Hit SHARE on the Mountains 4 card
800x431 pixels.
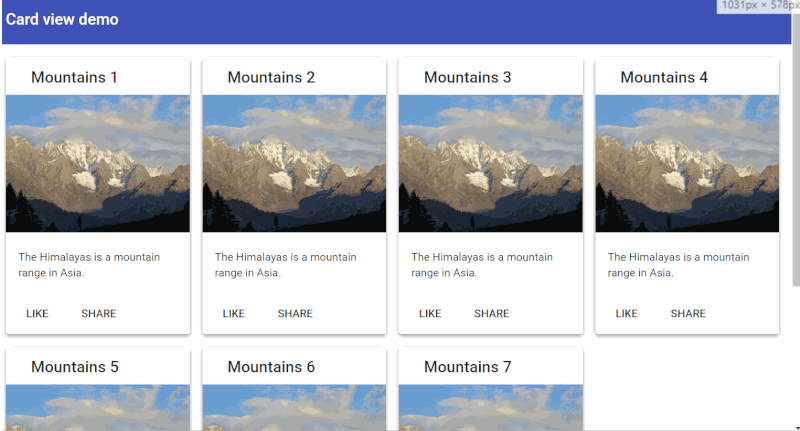tap(688, 313)
